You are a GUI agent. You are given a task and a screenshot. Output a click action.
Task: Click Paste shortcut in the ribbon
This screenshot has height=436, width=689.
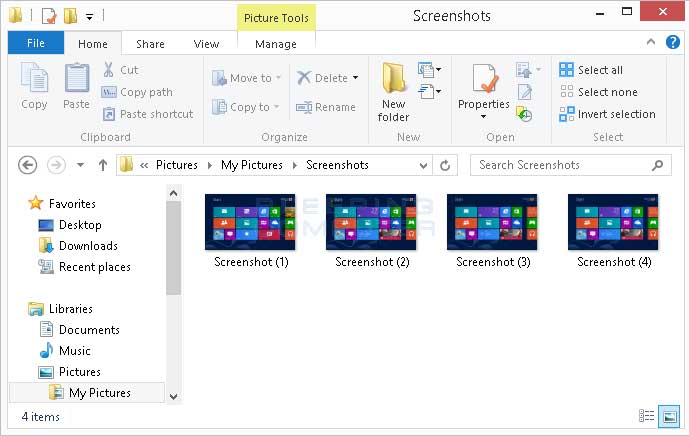pyautogui.click(x=148, y=114)
